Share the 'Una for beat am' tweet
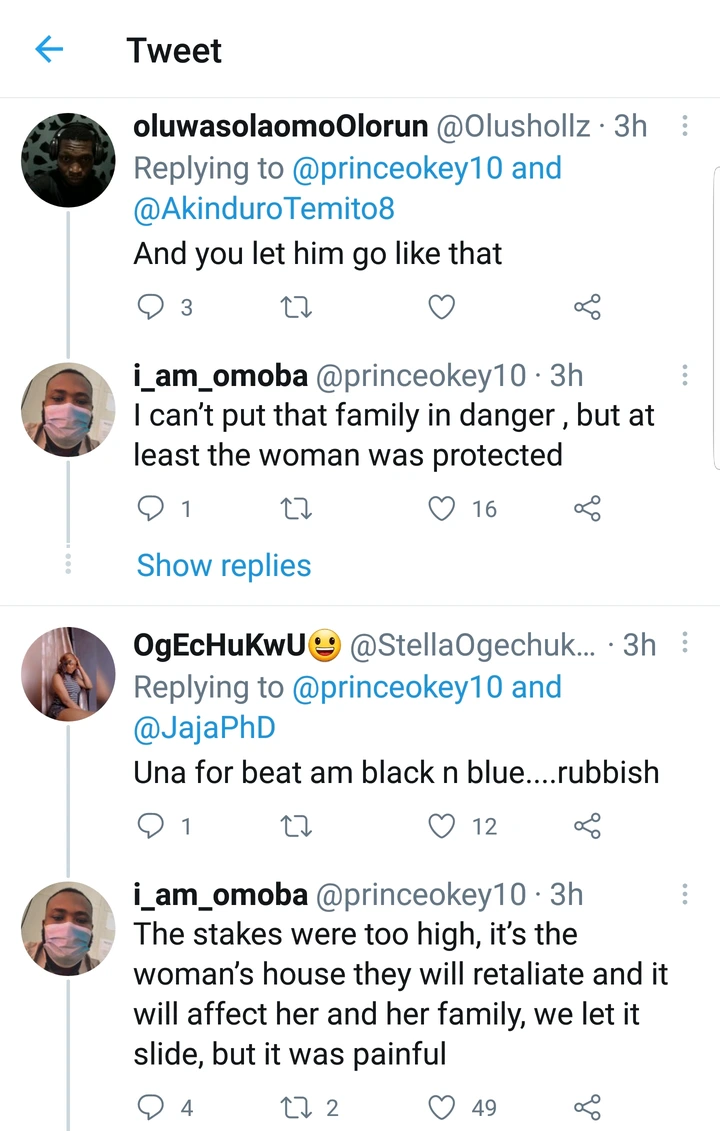The width and height of the screenshot is (720, 1131). 587,826
